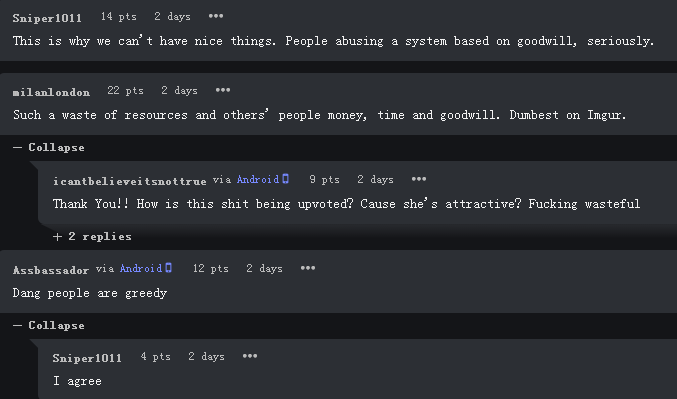
Task: Open Assbassador's user profile
Action: (51, 270)
